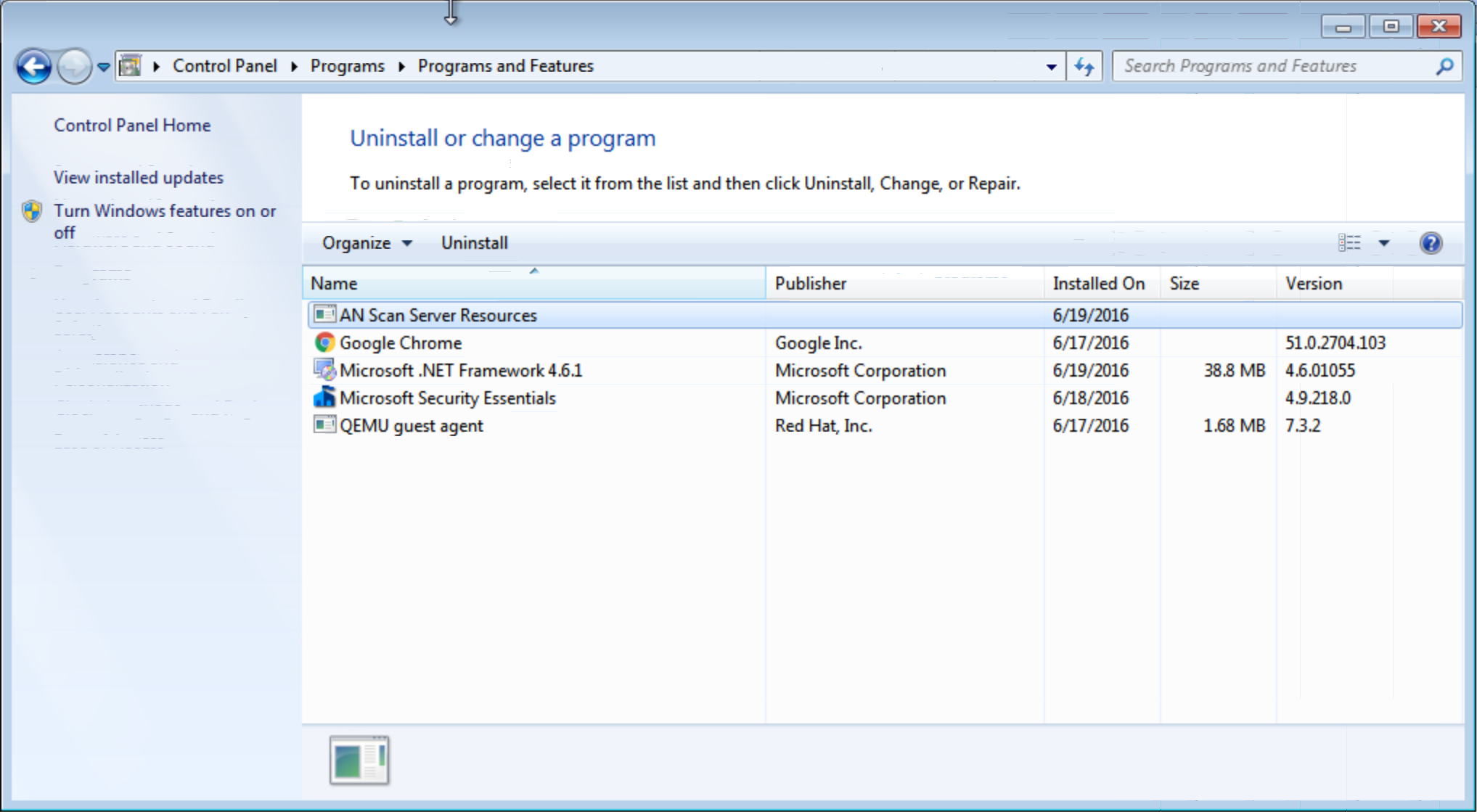Screen dimensions: 1477x812
Task: Click version 4.9.218.0 cell
Action: [x=1318, y=398]
